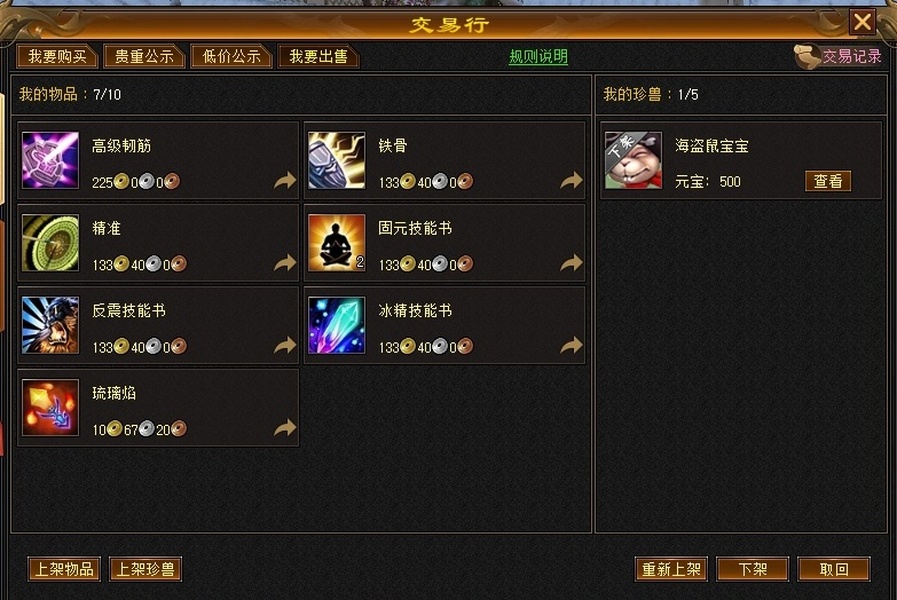Click the 重新上架 button
The width and height of the screenshot is (897, 600).
[x=671, y=569]
